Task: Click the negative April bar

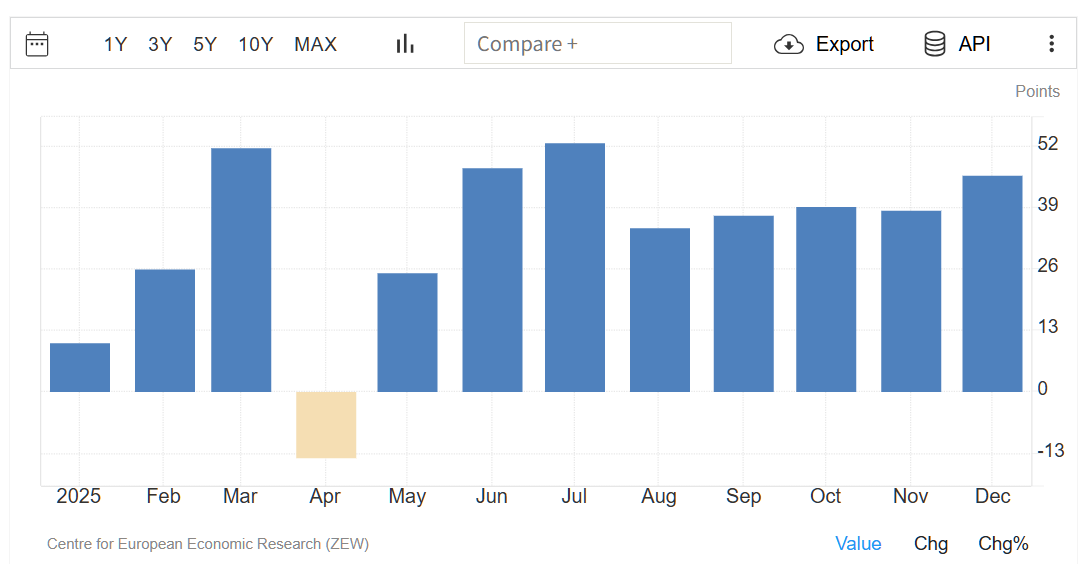Action: 326,425
